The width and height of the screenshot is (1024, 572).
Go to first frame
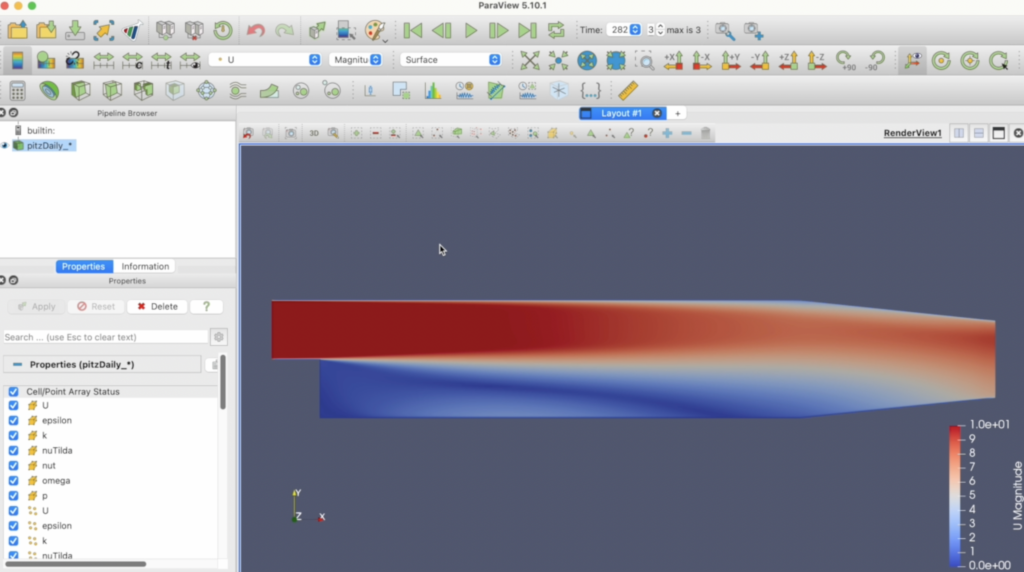coord(413,30)
